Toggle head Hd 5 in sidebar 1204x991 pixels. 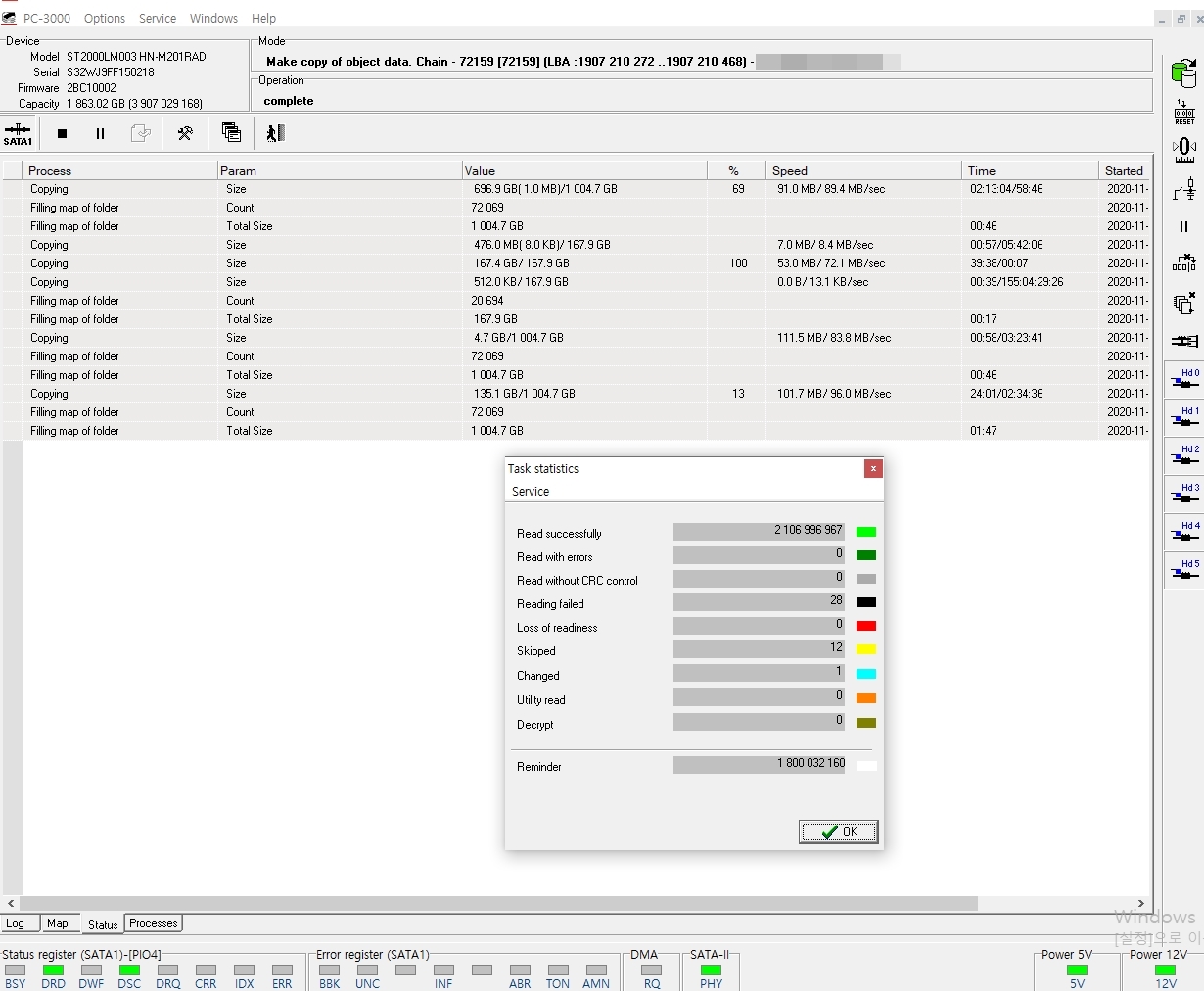(1184, 570)
